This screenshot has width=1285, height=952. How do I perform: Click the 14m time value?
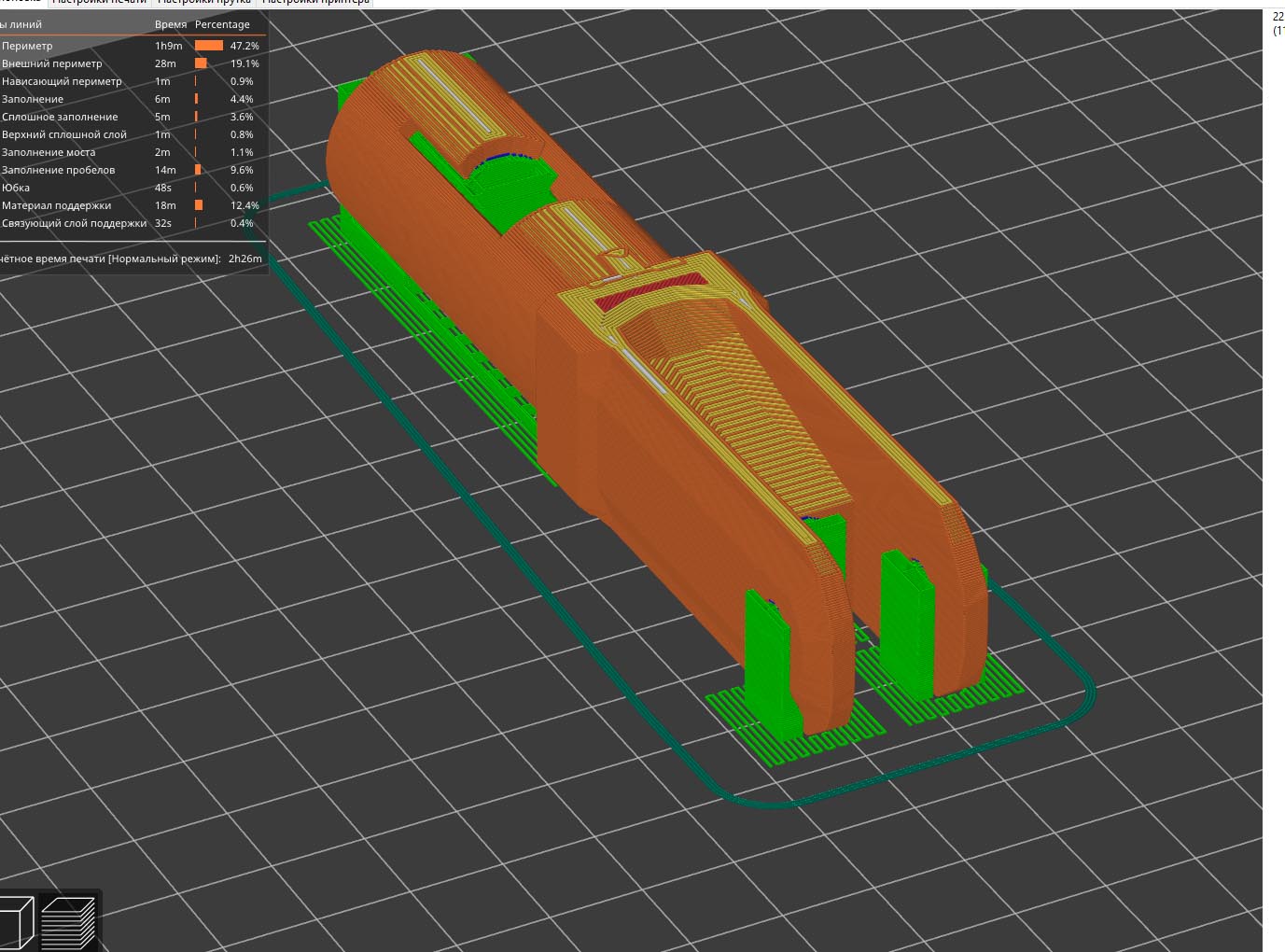(165, 170)
